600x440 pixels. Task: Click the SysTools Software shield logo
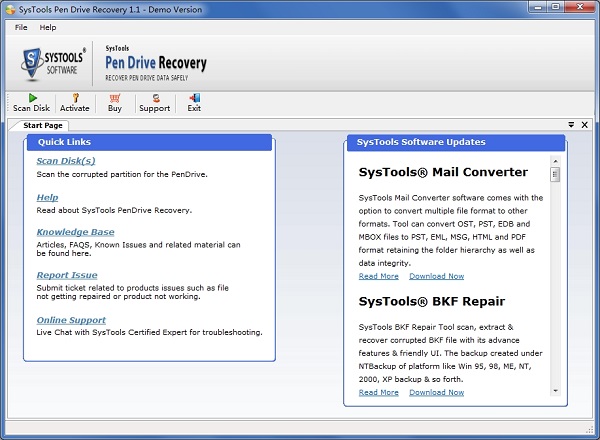coord(32,64)
